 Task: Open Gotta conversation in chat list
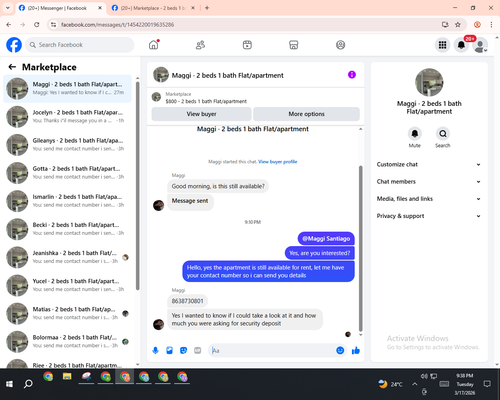tap(67, 173)
